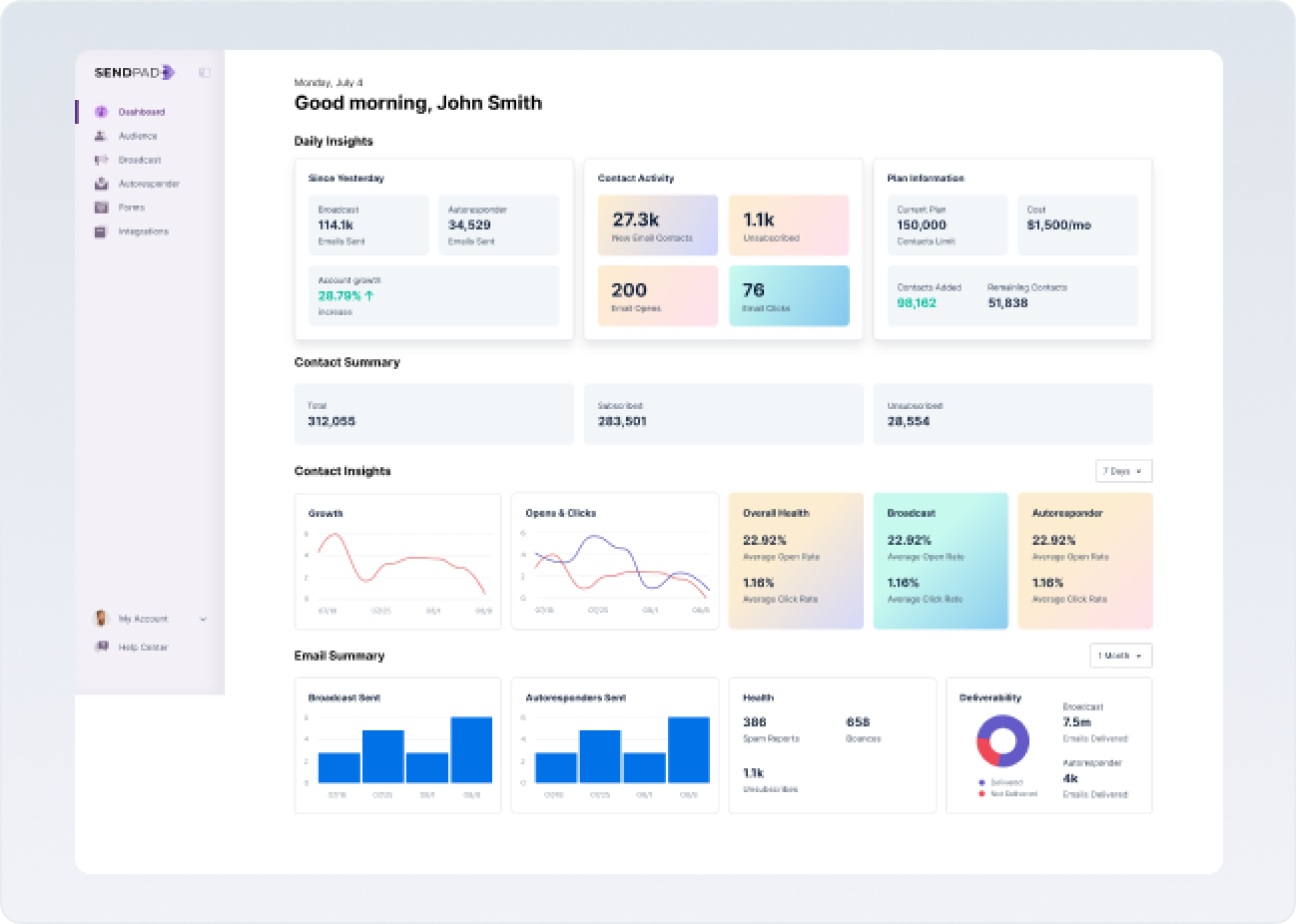
Task: Expand the My Account chevron
Action: coord(203,618)
